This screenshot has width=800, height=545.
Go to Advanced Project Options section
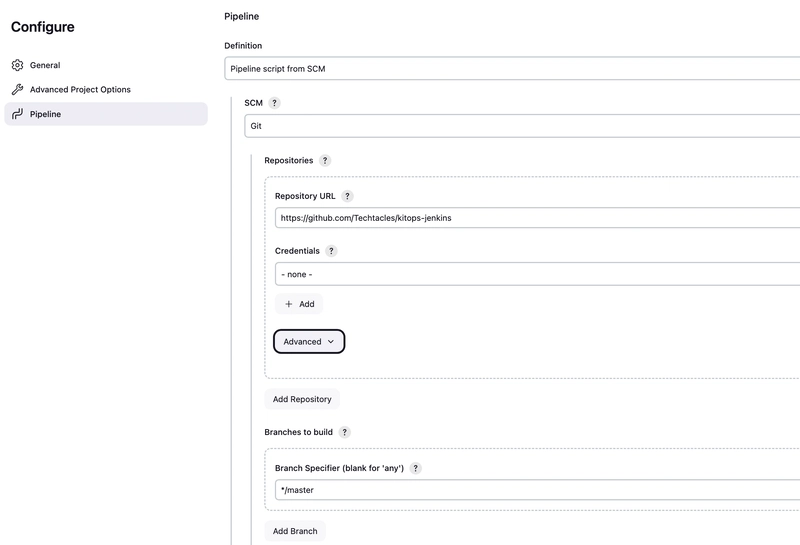[80, 90]
